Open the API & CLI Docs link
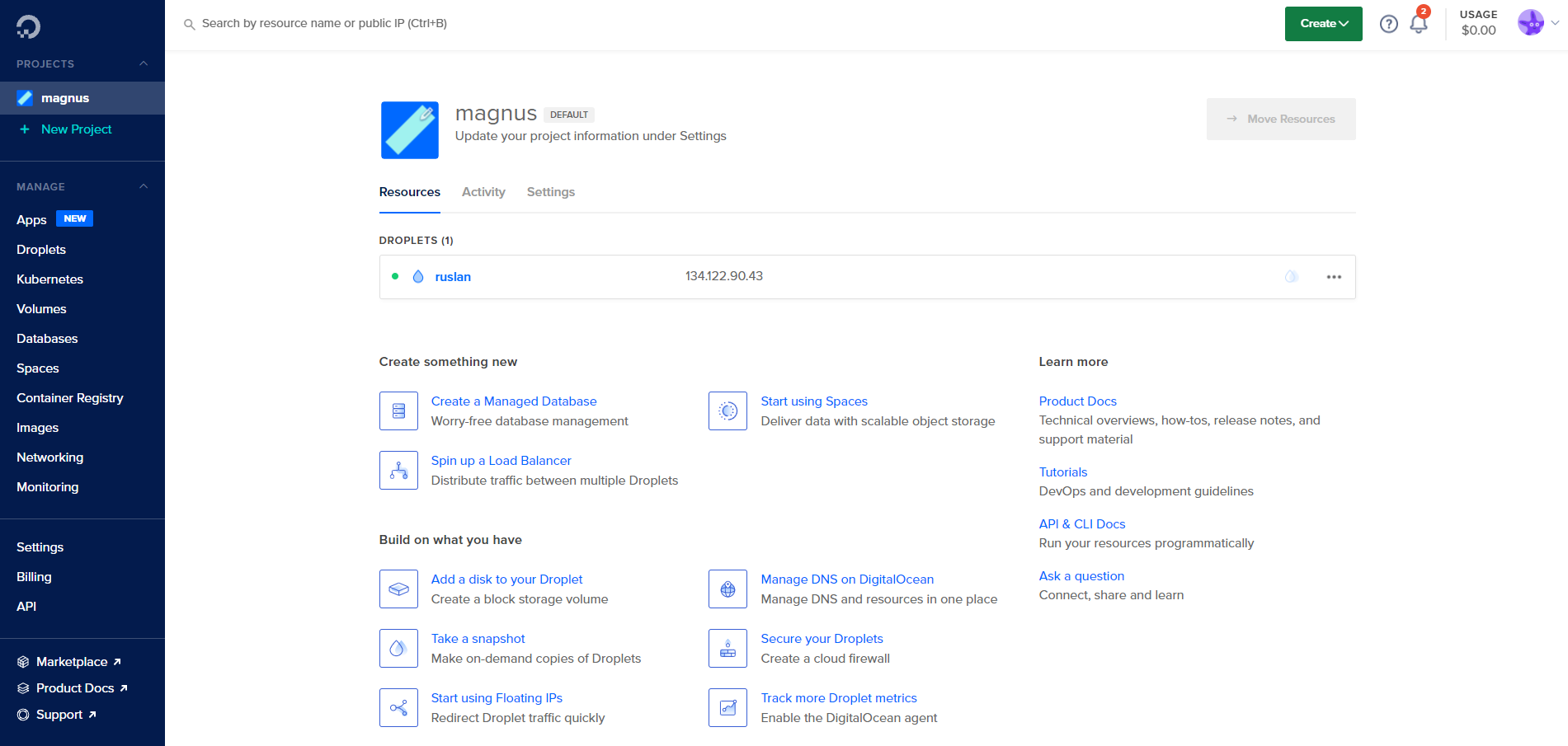 point(1082,524)
